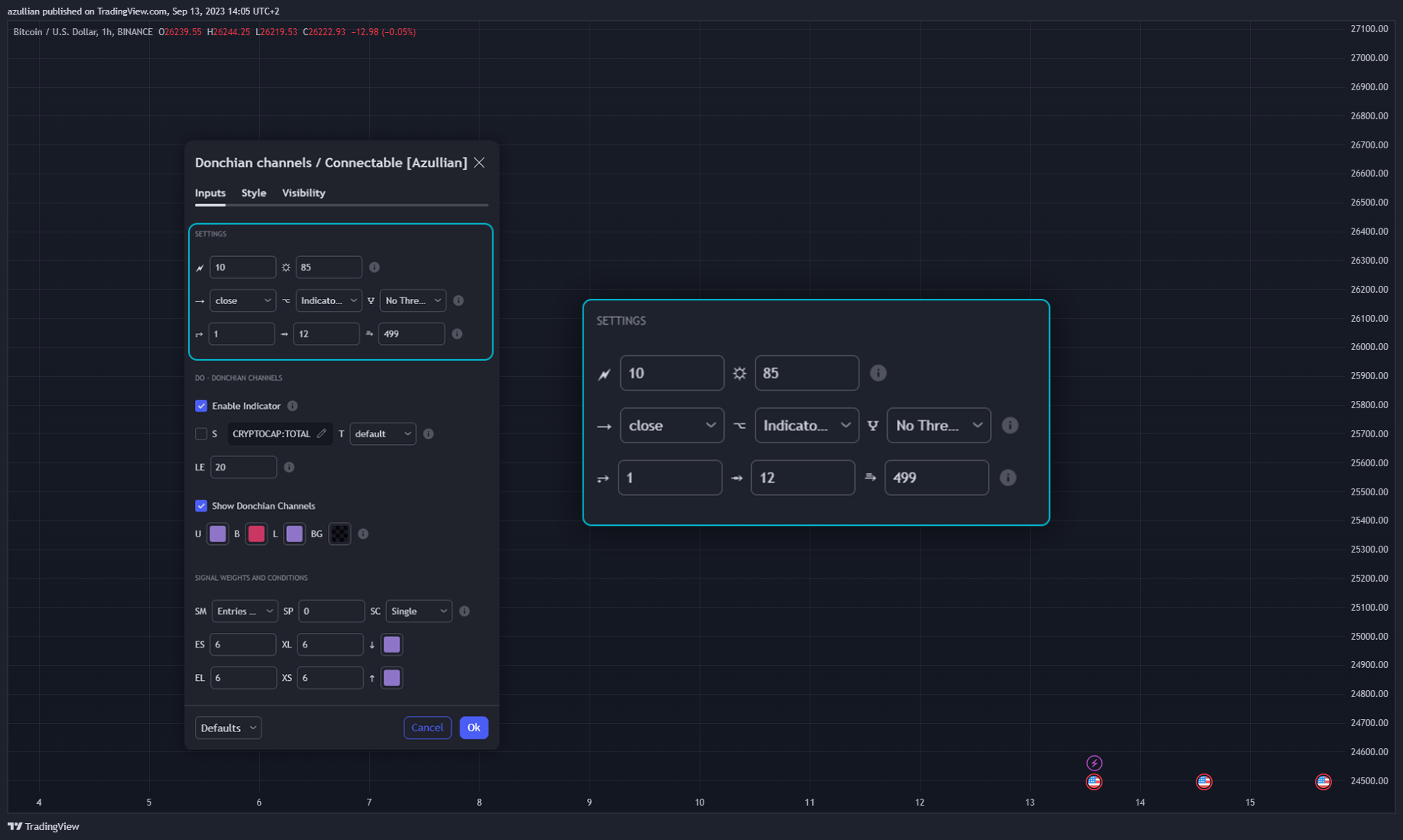Toggle the Enable Indicator checkbox
Screen dimensions: 1403x840
pyautogui.click(x=201, y=406)
